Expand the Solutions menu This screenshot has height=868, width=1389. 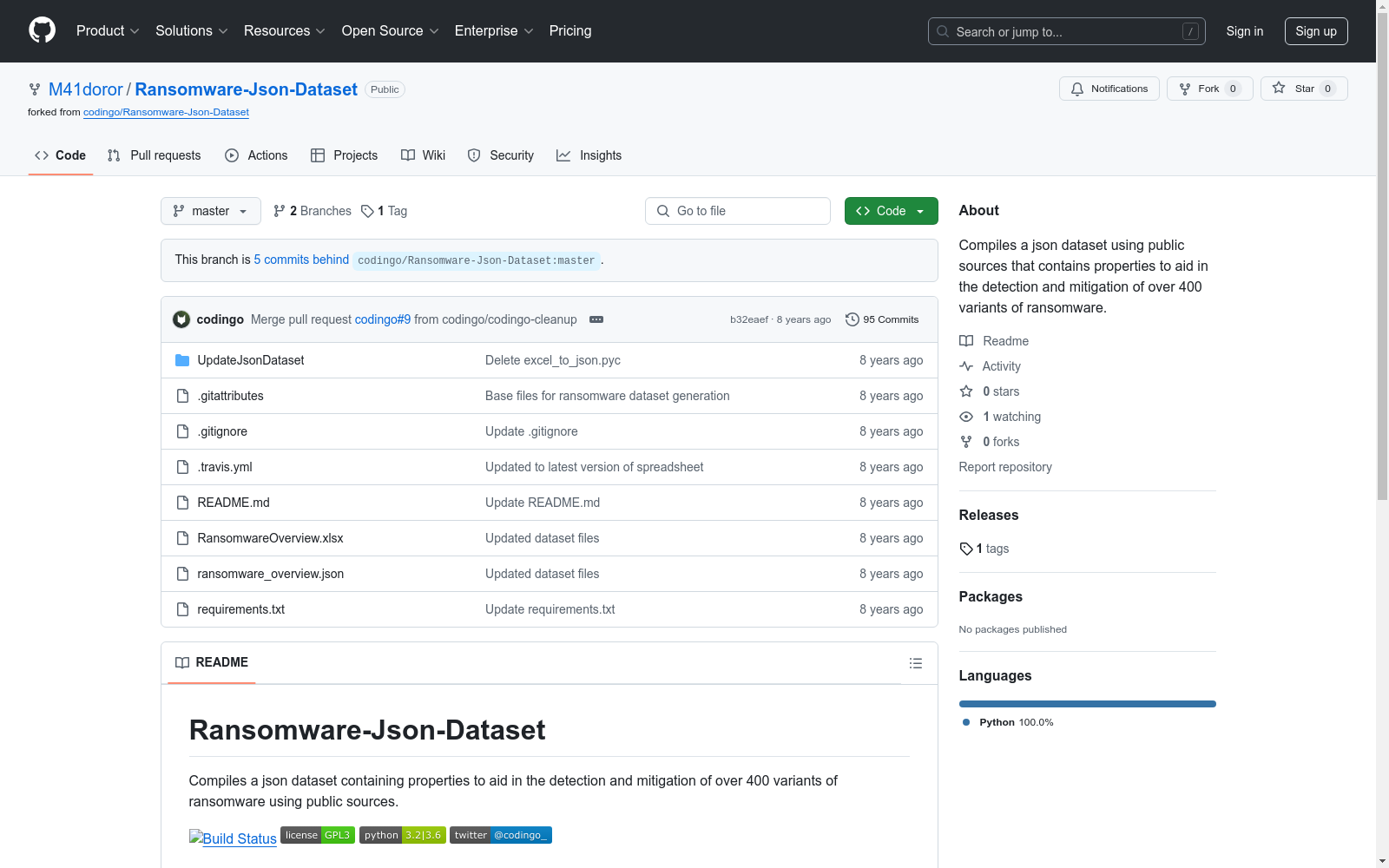[x=192, y=30]
